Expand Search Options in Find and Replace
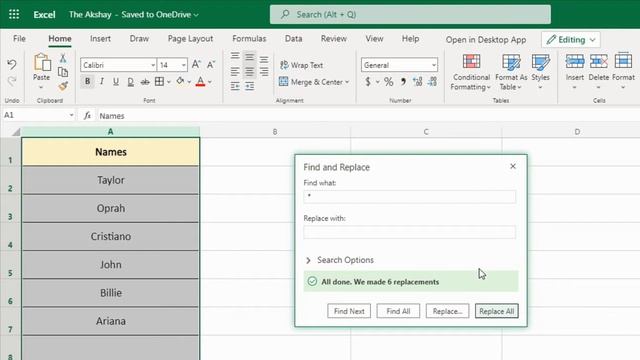The width and height of the screenshot is (640, 360). point(340,260)
